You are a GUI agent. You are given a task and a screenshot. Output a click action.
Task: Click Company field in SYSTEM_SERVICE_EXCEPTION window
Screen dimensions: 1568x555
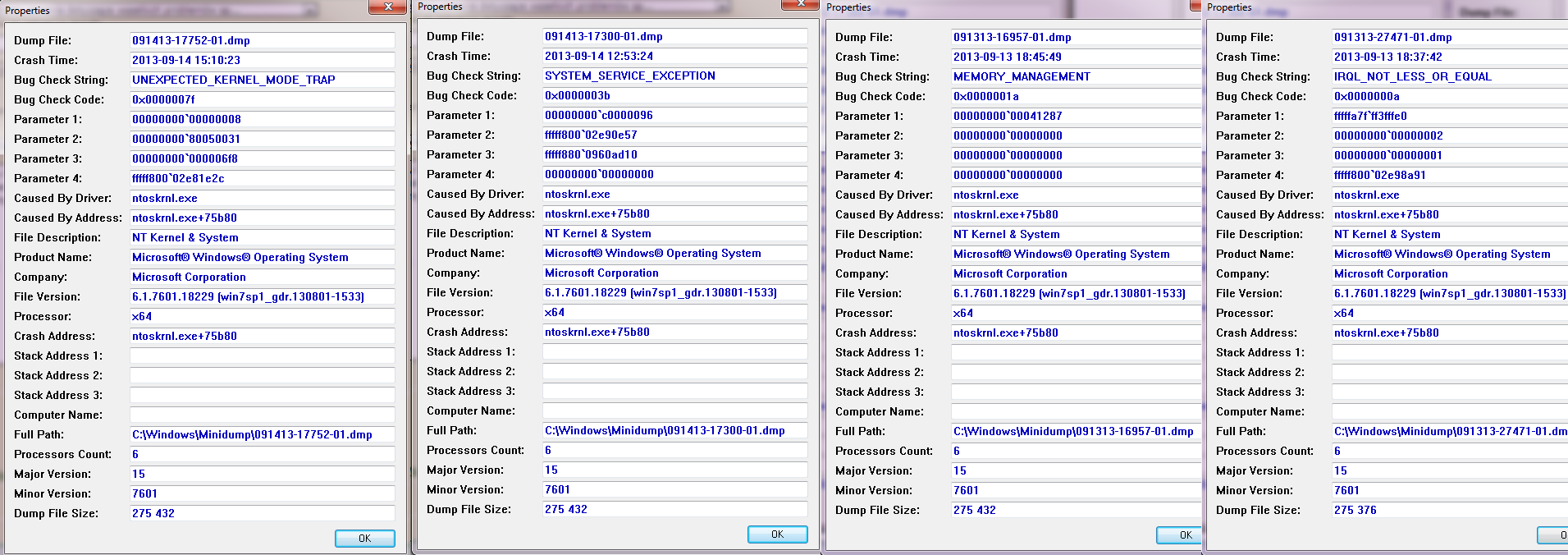tap(675, 273)
